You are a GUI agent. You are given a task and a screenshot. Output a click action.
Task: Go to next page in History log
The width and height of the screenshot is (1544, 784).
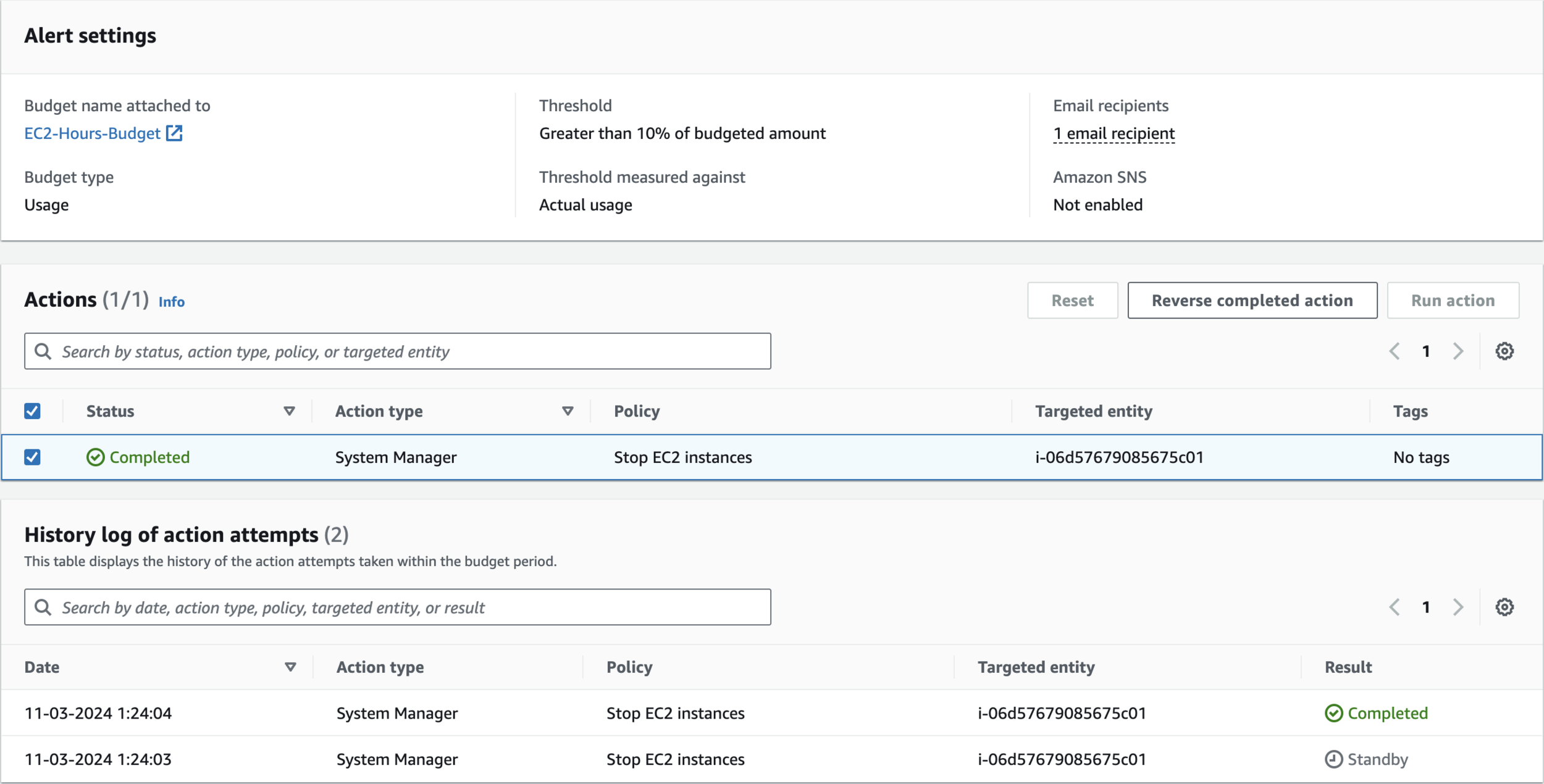[x=1458, y=607]
